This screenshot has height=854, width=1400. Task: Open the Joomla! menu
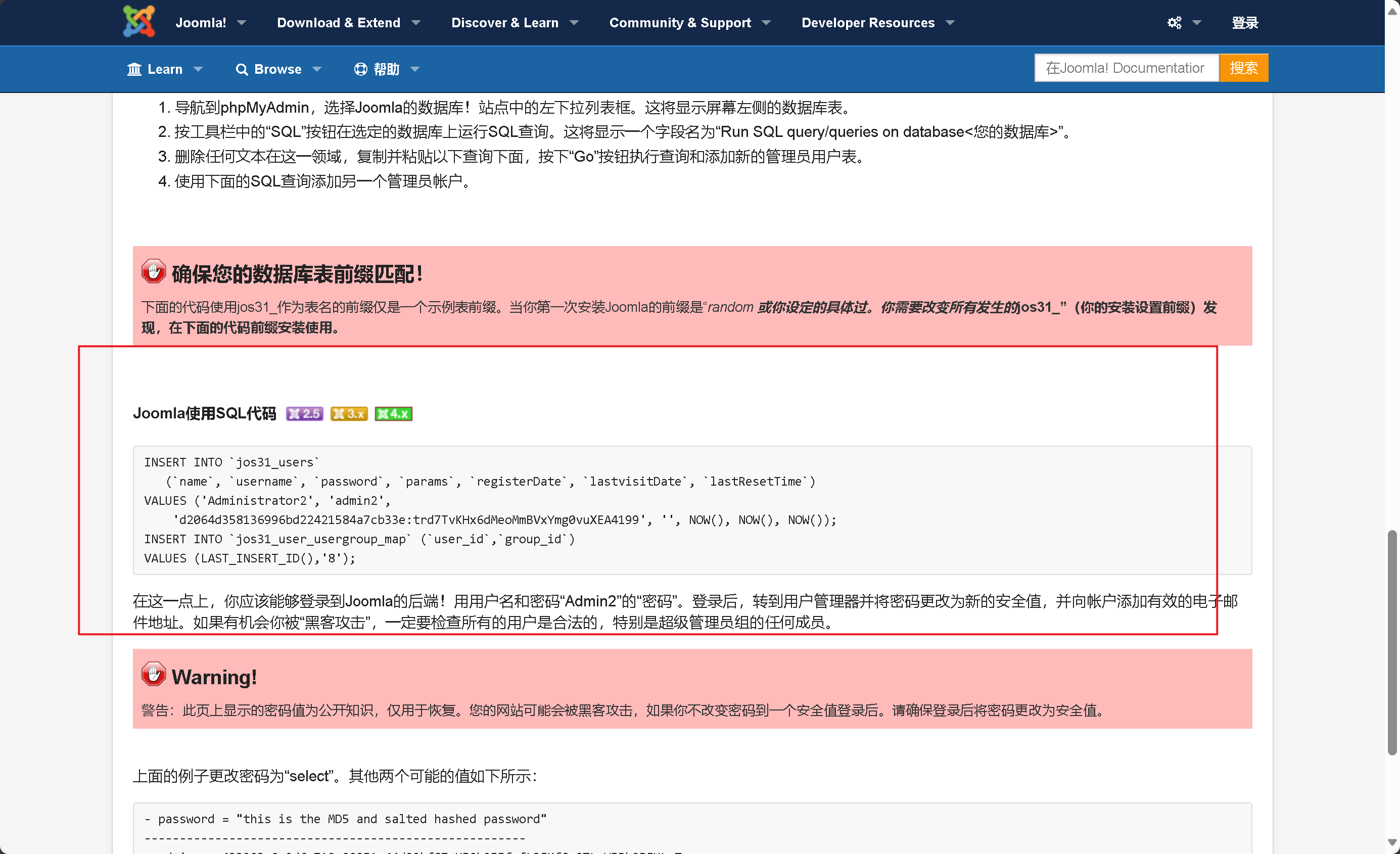pyautogui.click(x=201, y=23)
